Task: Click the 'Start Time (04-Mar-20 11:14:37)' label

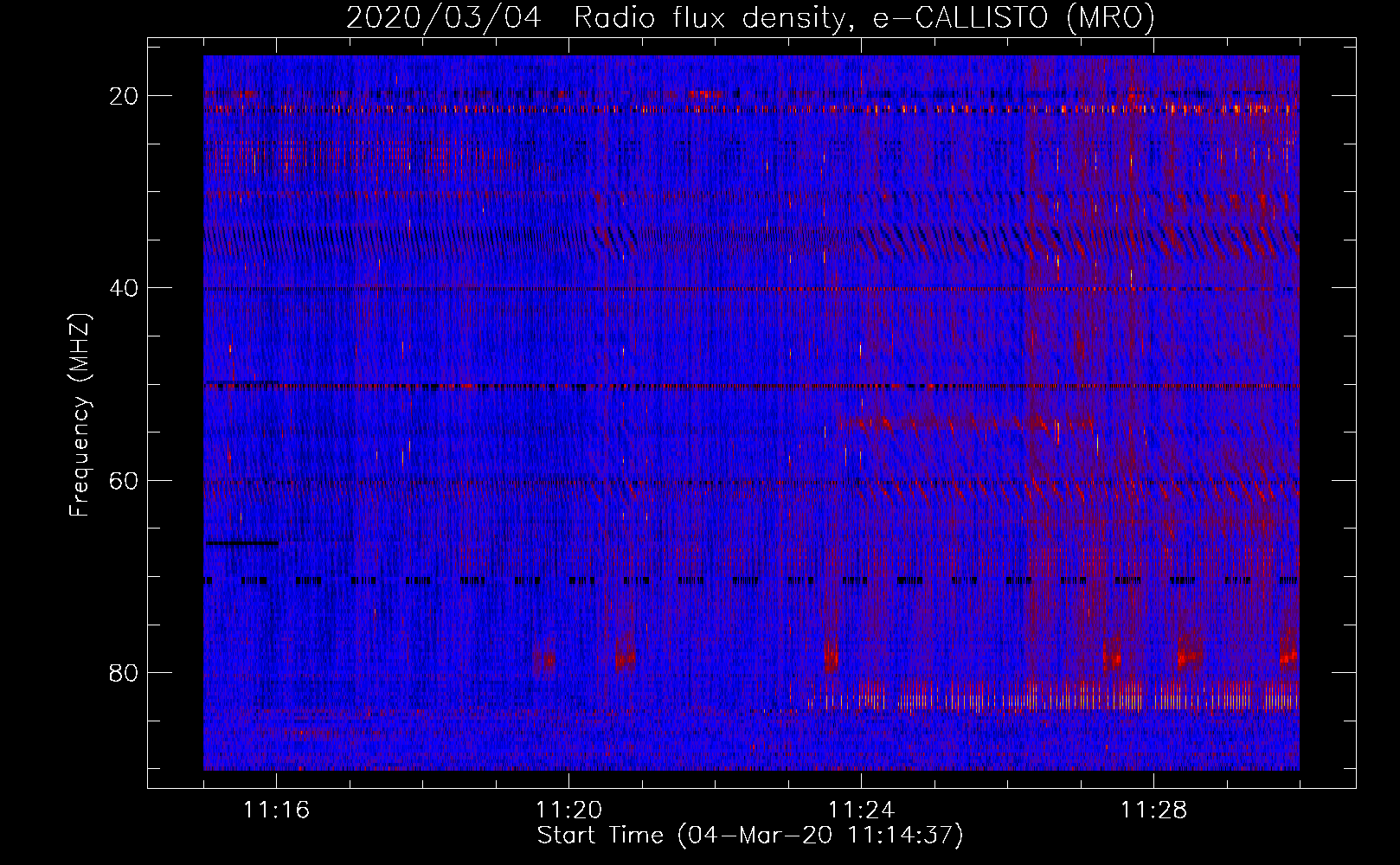Action: coord(750,836)
